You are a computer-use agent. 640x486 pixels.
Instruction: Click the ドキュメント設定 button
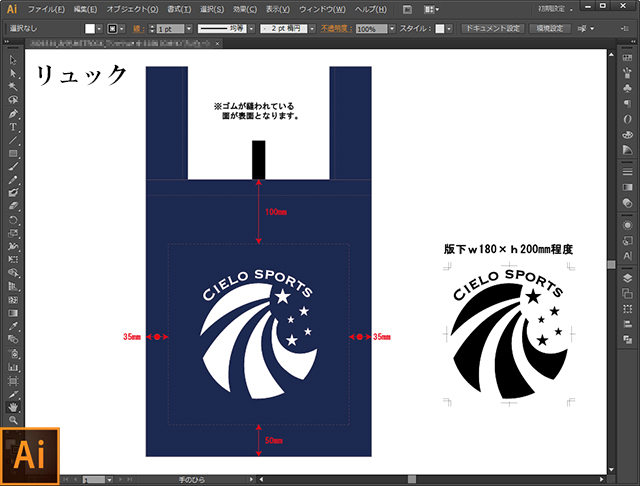(x=493, y=29)
